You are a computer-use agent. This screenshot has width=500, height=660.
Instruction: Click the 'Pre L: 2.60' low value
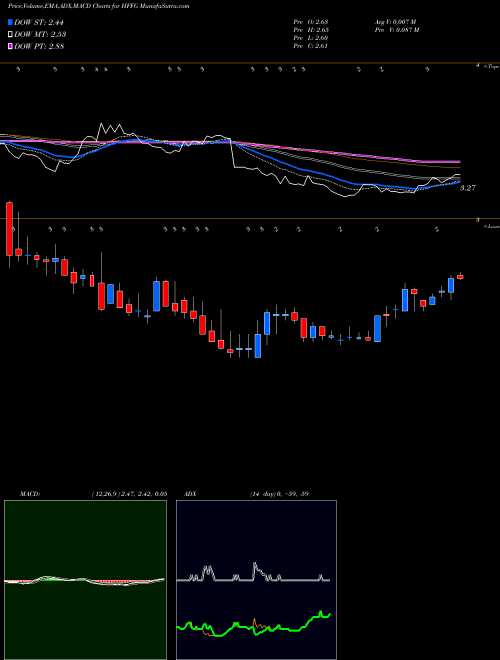pyautogui.click(x=311, y=38)
